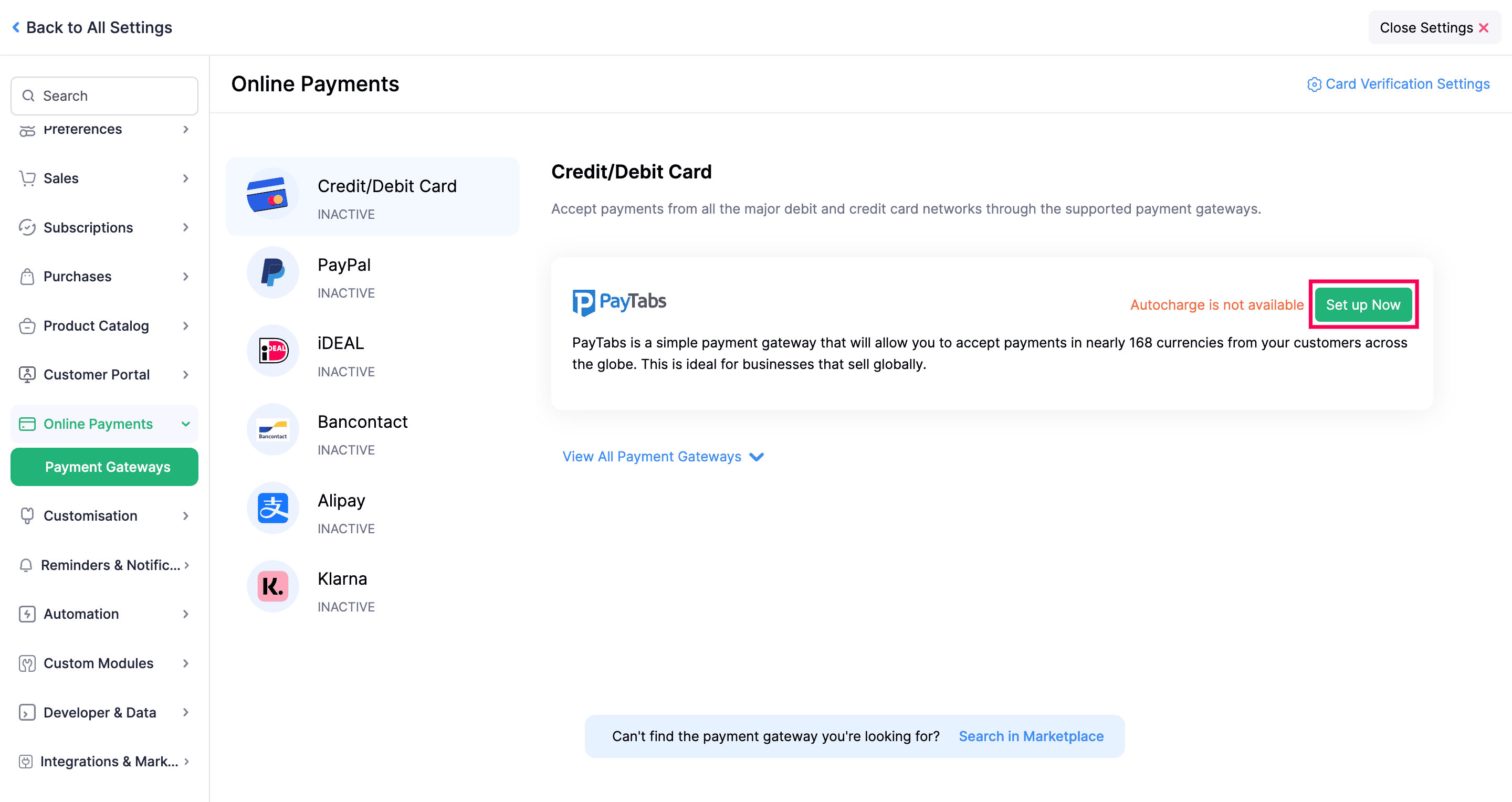The height and width of the screenshot is (802, 1512).
Task: Click the Card Verification Settings gear icon
Action: [1314, 85]
